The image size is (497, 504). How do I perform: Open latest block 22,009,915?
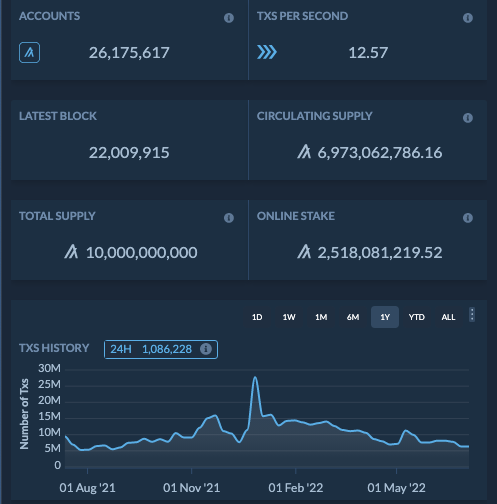129,153
